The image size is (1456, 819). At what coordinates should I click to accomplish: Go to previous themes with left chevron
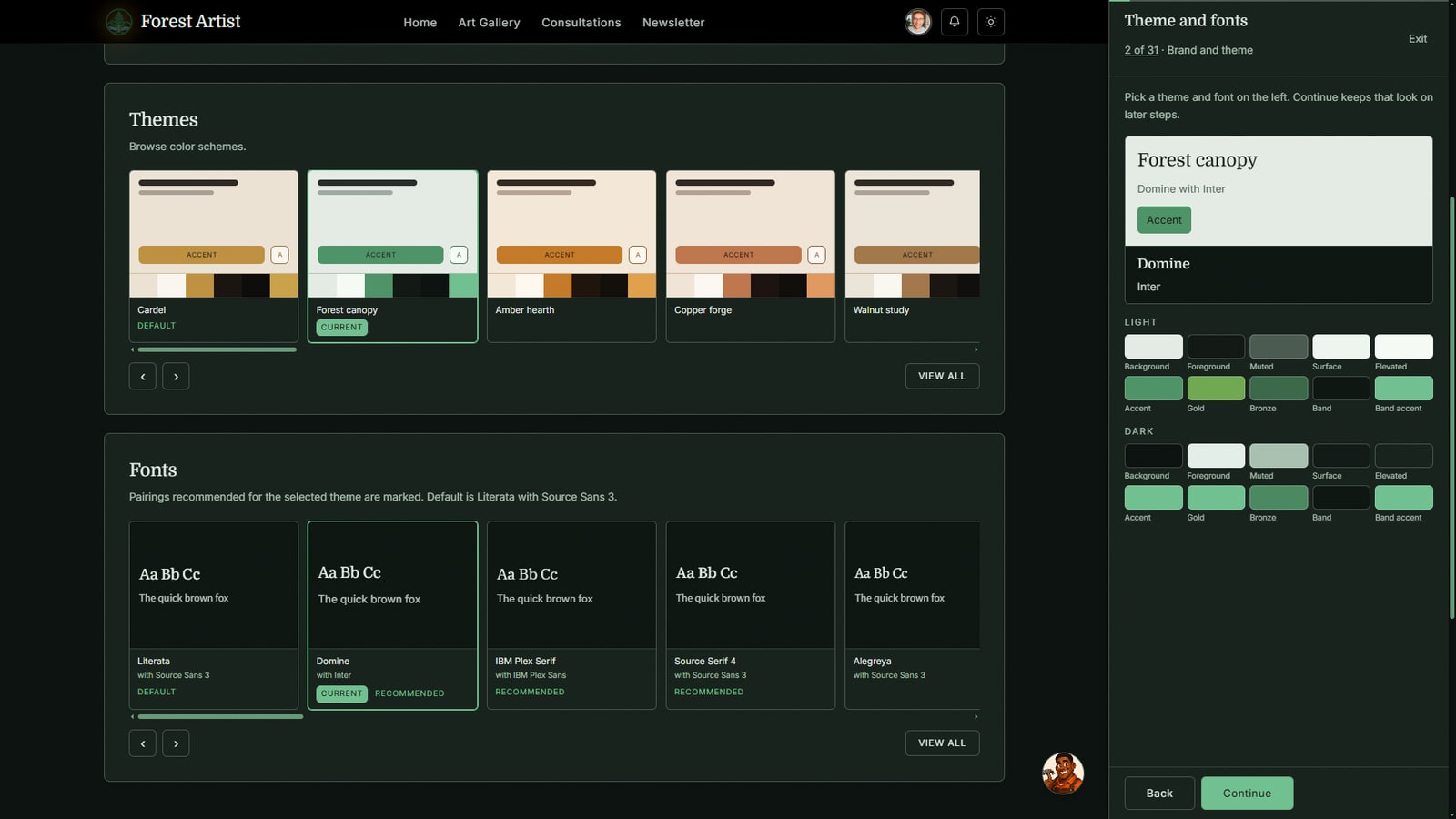click(143, 377)
